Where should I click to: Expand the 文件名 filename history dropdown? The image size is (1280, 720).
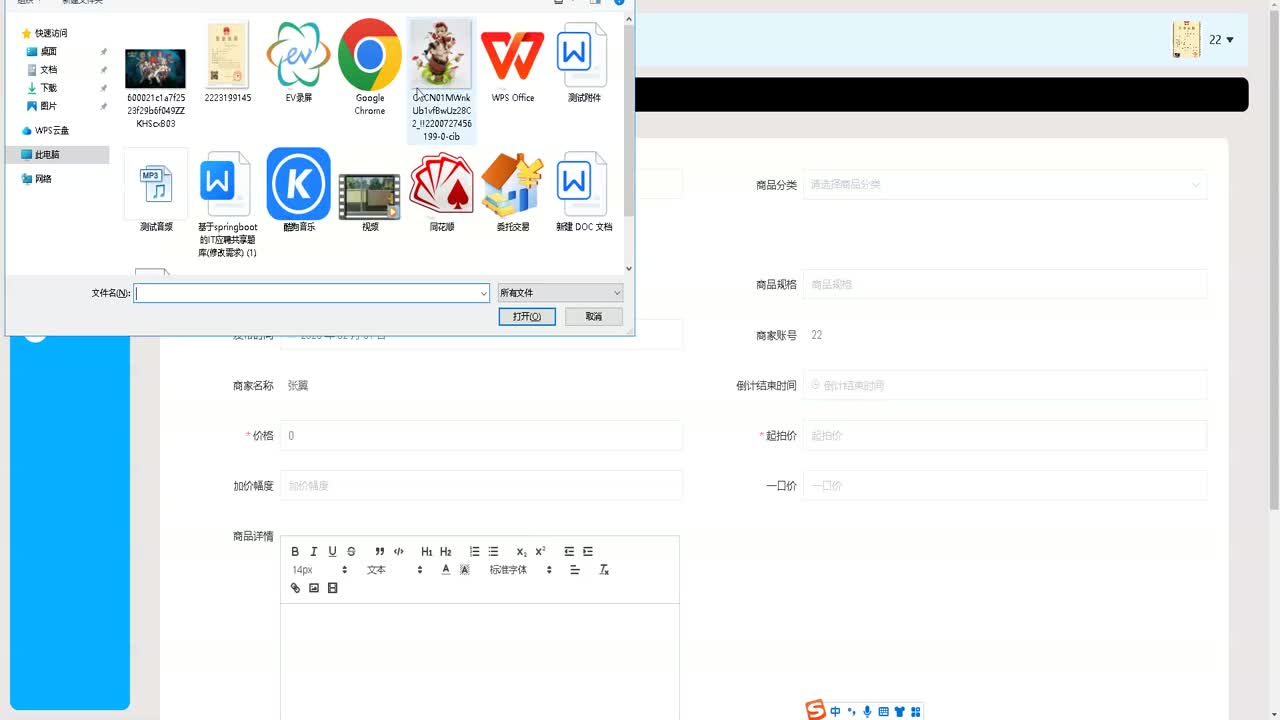tap(484, 293)
